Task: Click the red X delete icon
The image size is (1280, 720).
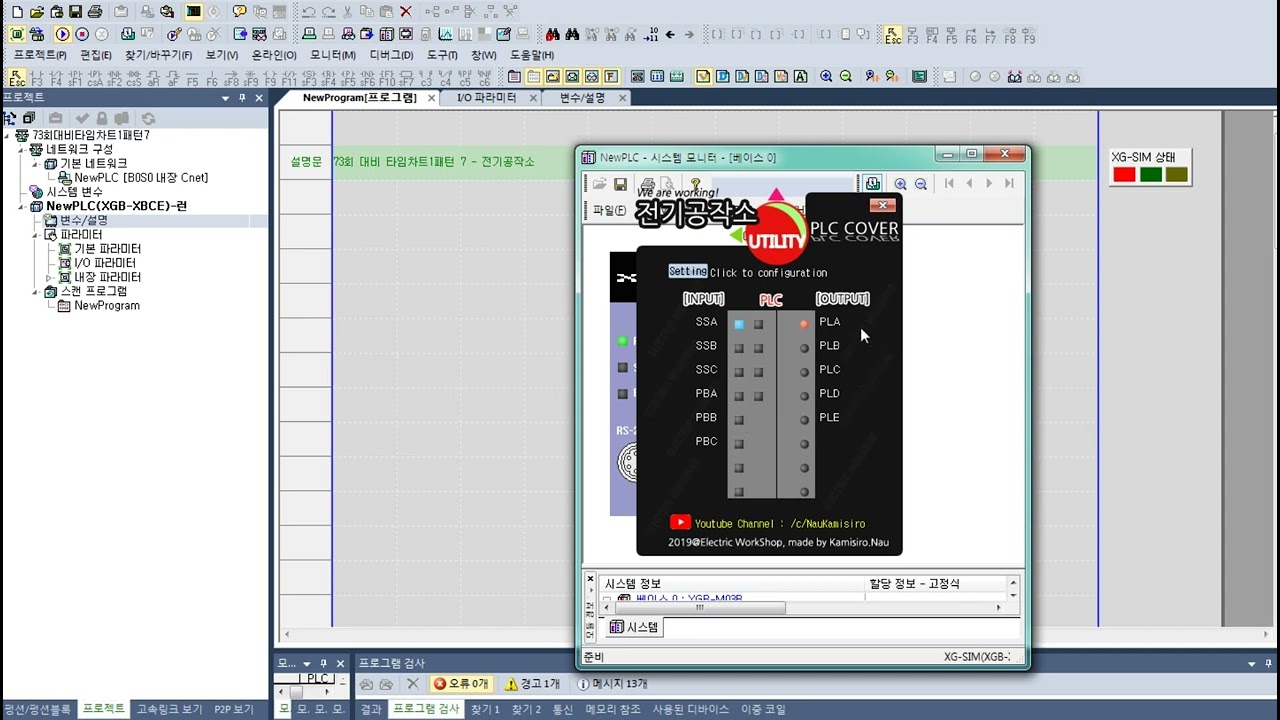Action: pos(405,12)
